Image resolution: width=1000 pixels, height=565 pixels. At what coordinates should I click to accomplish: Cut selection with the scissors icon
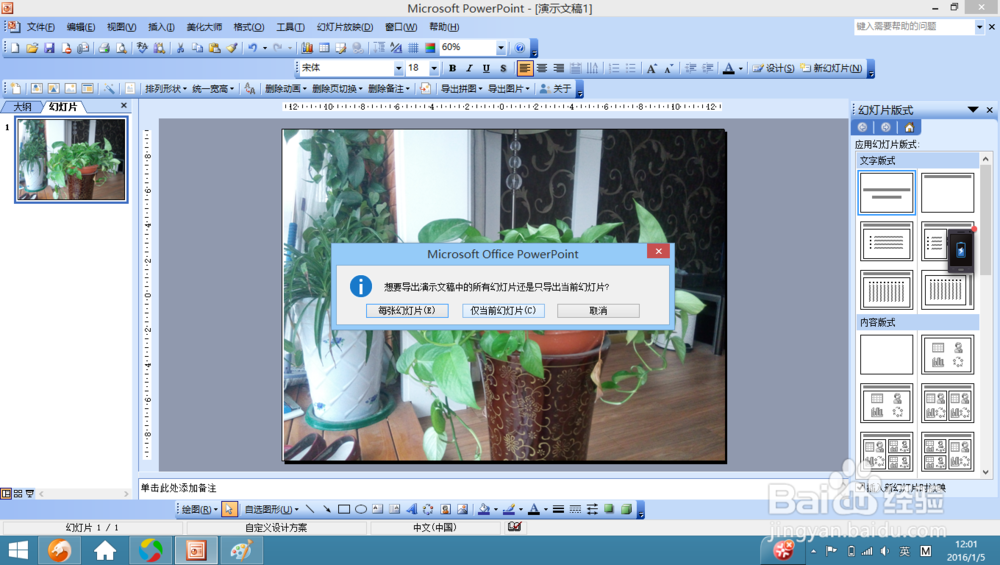180,48
